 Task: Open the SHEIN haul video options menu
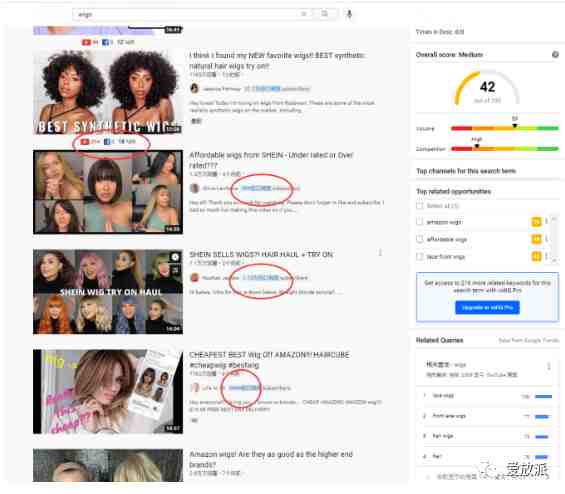(380, 253)
